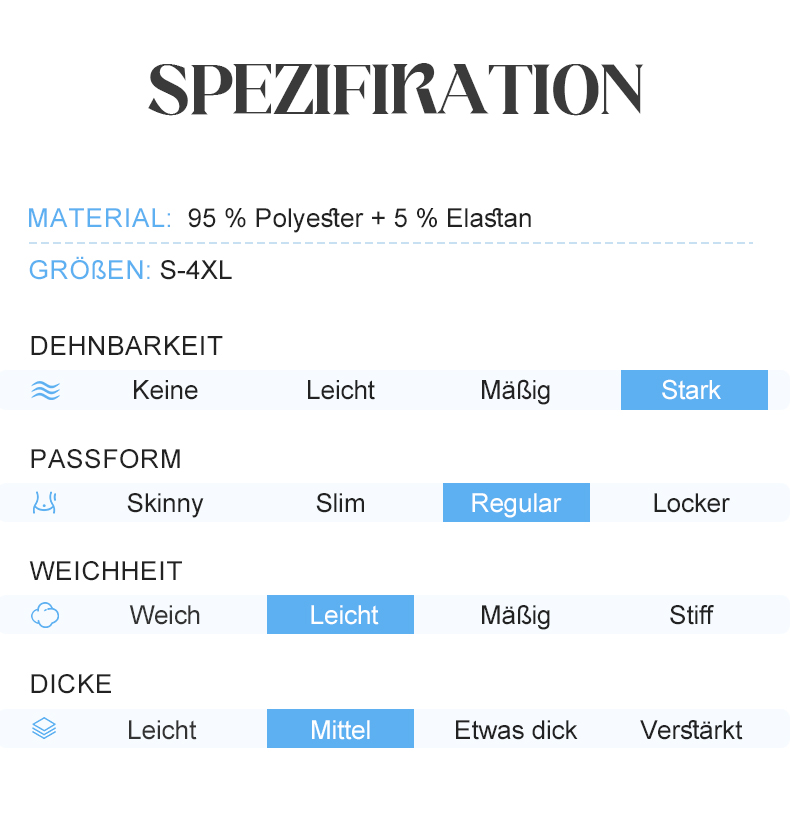Pick Skinny in the Passform row
This screenshot has height=813, width=790.
(x=165, y=503)
